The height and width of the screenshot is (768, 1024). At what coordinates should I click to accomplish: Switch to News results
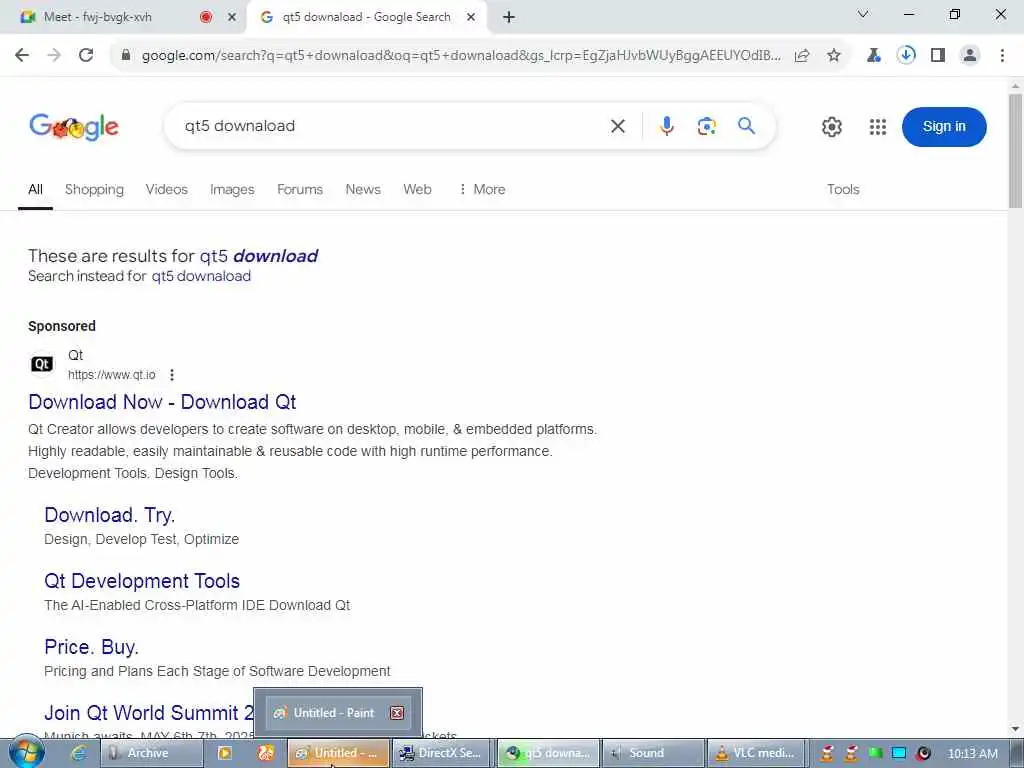362,189
